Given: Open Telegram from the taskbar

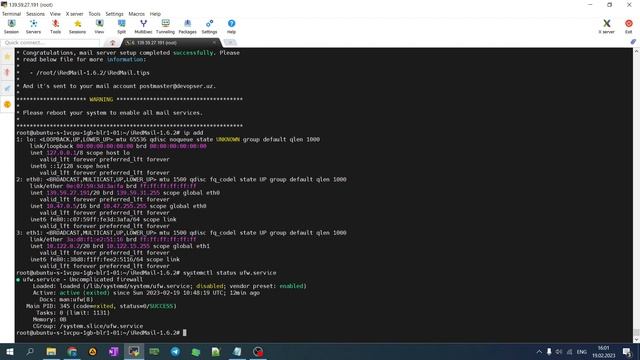Looking at the screenshot, I should pyautogui.click(x=175, y=351).
